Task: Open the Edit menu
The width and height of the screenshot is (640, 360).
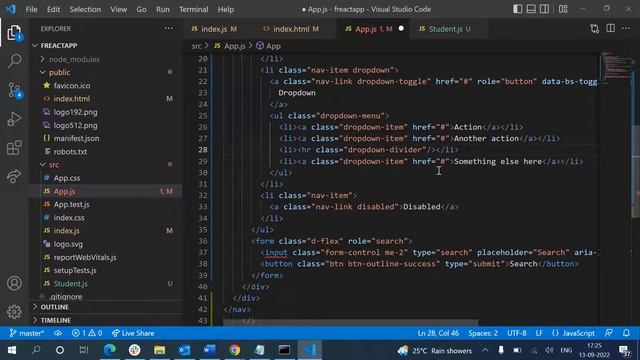Action: click(53, 9)
